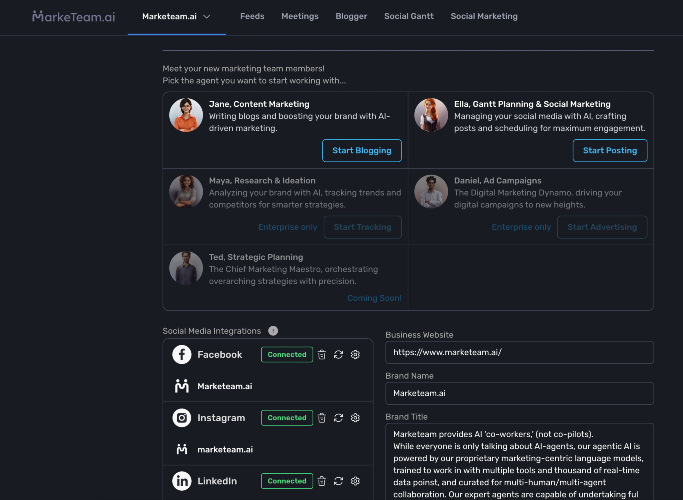Click the Start Posting button
This screenshot has height=500, width=683.
coord(610,150)
